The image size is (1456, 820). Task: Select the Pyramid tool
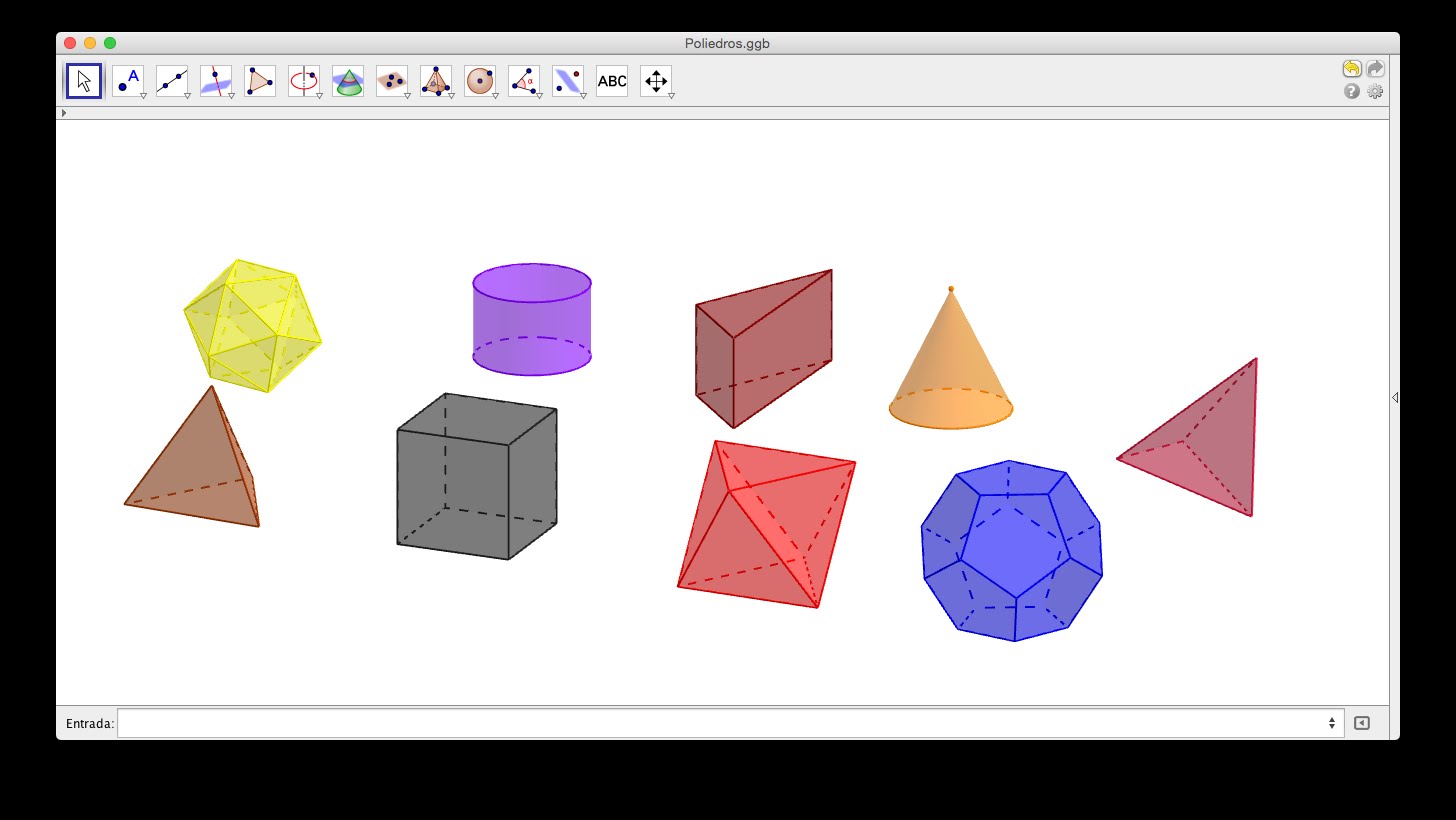point(435,80)
